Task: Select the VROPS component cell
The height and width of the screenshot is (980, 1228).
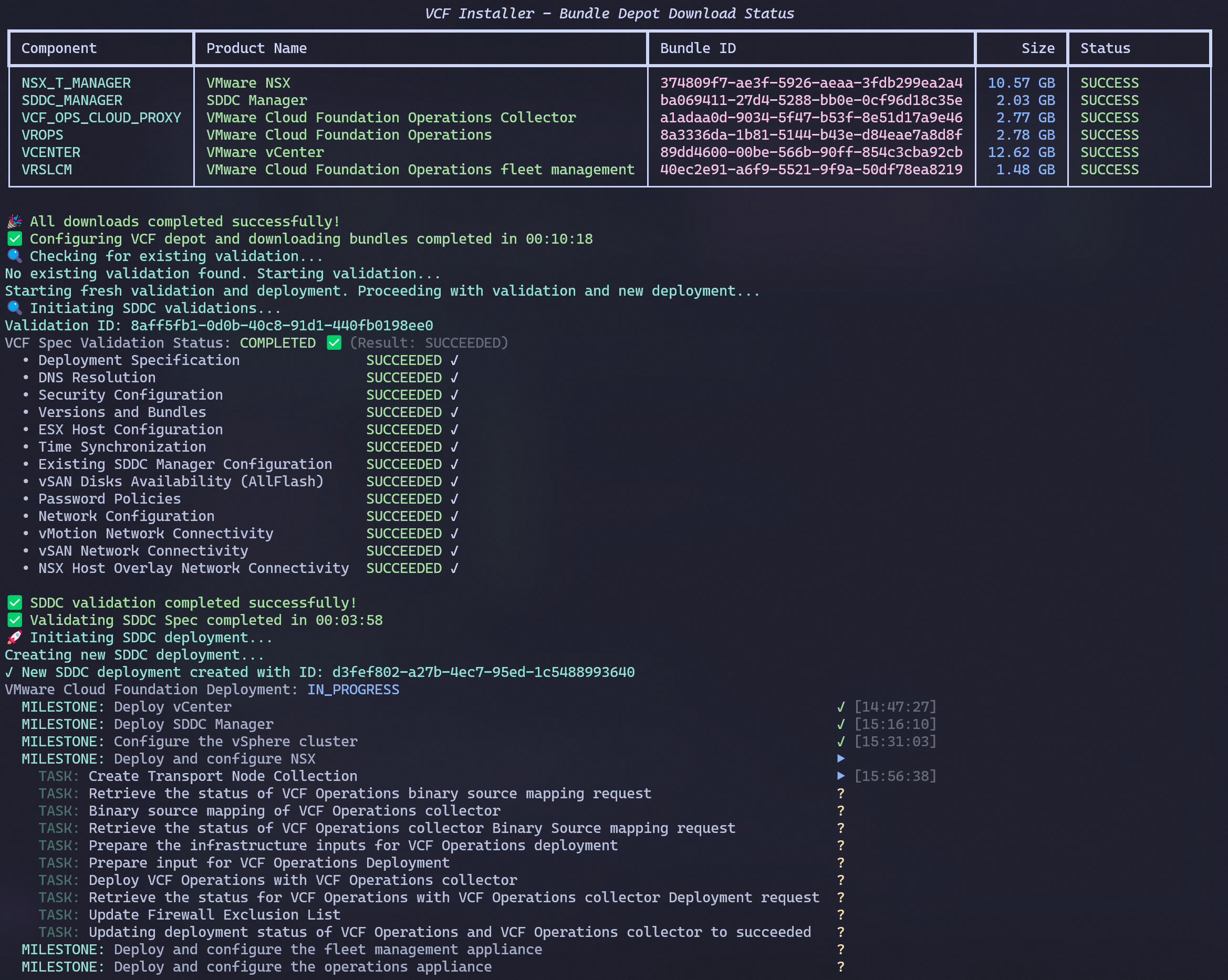Action: click(42, 135)
